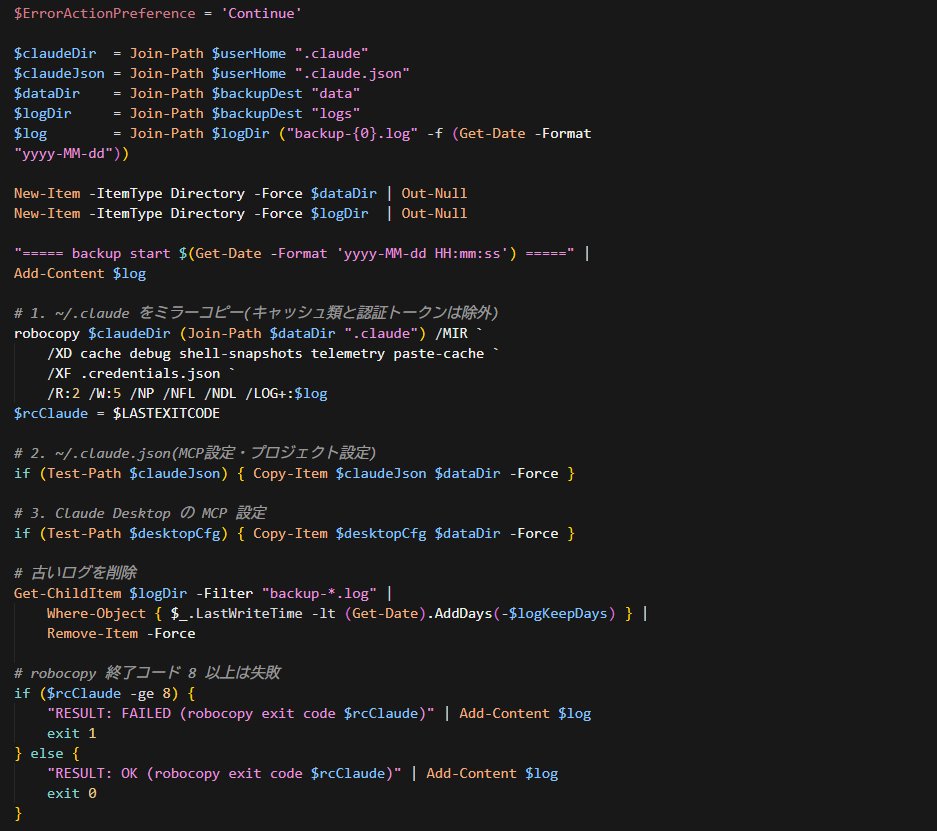The width and height of the screenshot is (937, 831).
Task: Click the /W:5 wait switch
Action: [105, 394]
